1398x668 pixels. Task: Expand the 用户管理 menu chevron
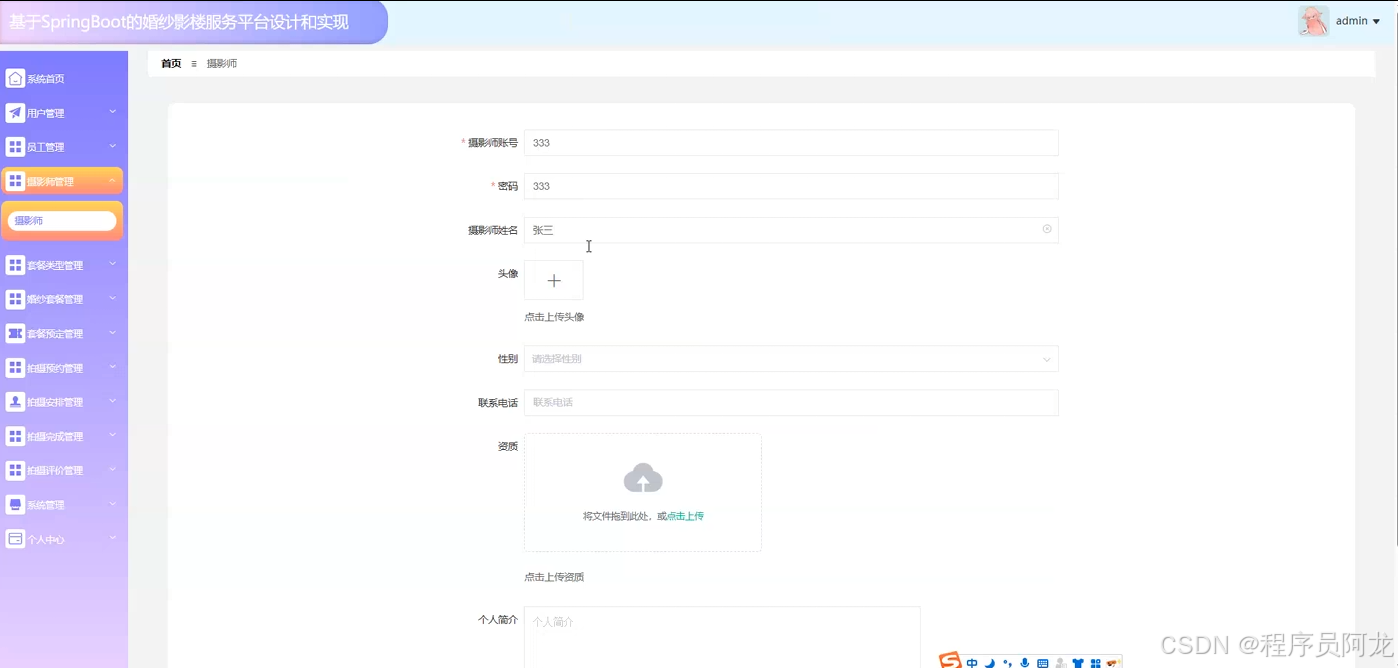coord(113,112)
